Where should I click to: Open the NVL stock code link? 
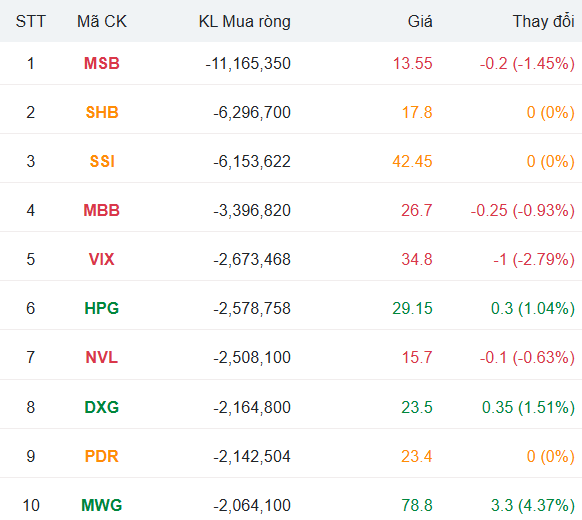[x=102, y=357]
